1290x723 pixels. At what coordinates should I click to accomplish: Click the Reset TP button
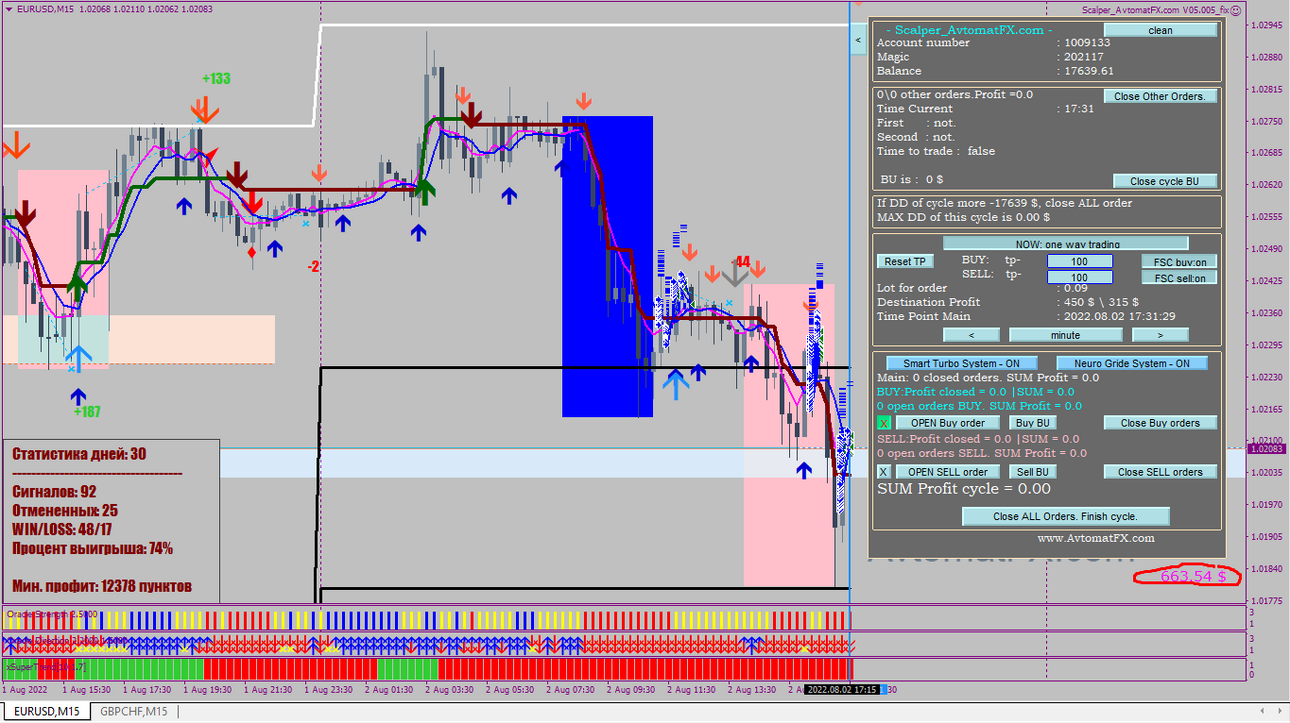point(905,261)
